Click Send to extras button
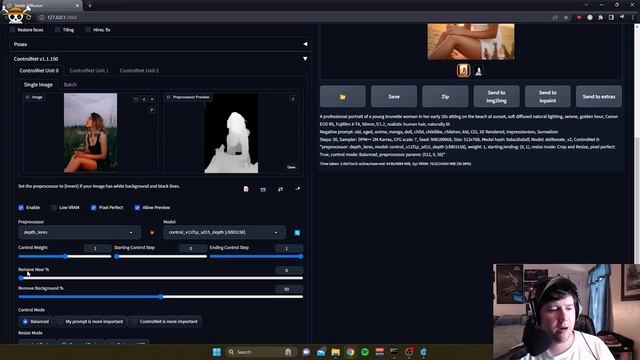The image size is (640, 360). point(599,97)
